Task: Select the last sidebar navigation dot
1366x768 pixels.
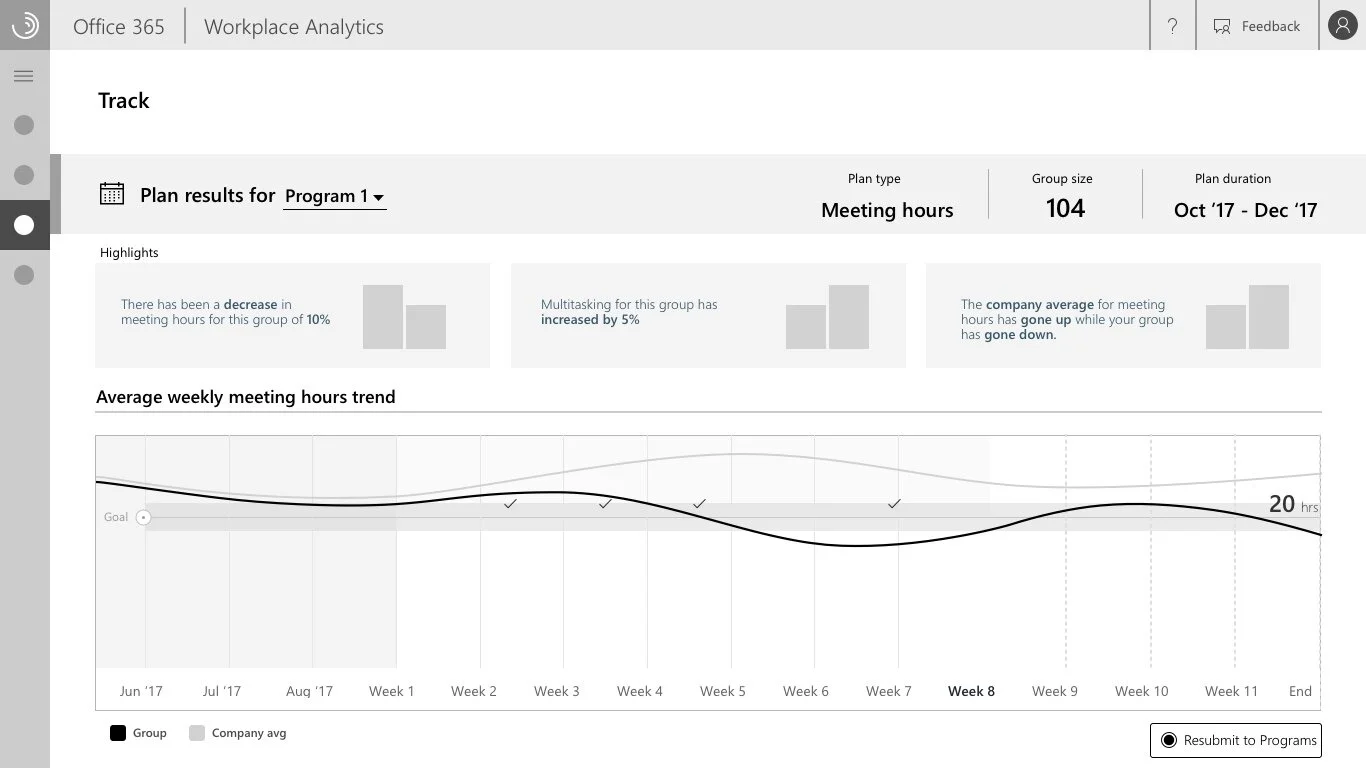Action: pyautogui.click(x=24, y=275)
